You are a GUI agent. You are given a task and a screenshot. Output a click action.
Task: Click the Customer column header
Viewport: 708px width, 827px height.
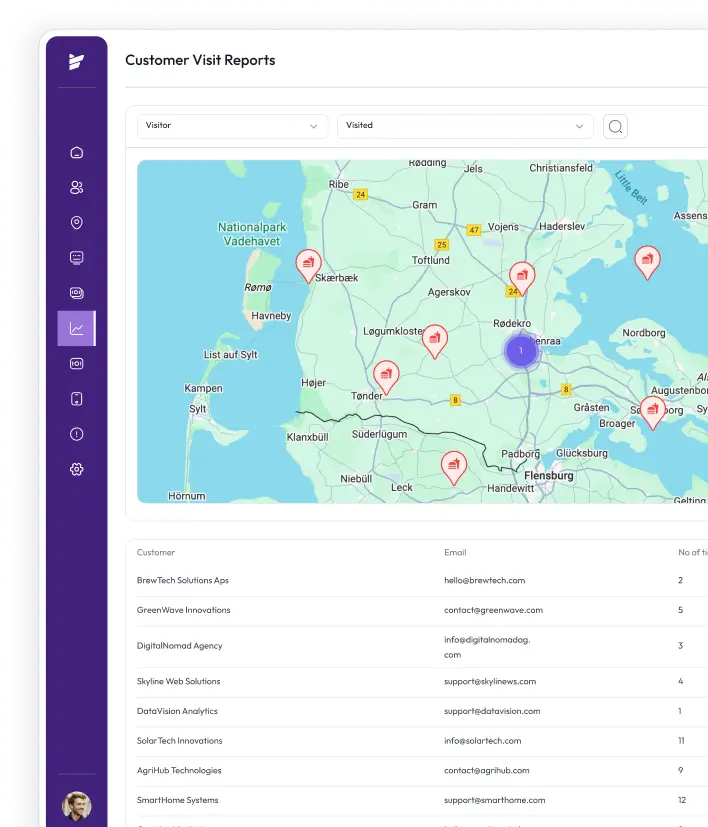(x=156, y=552)
